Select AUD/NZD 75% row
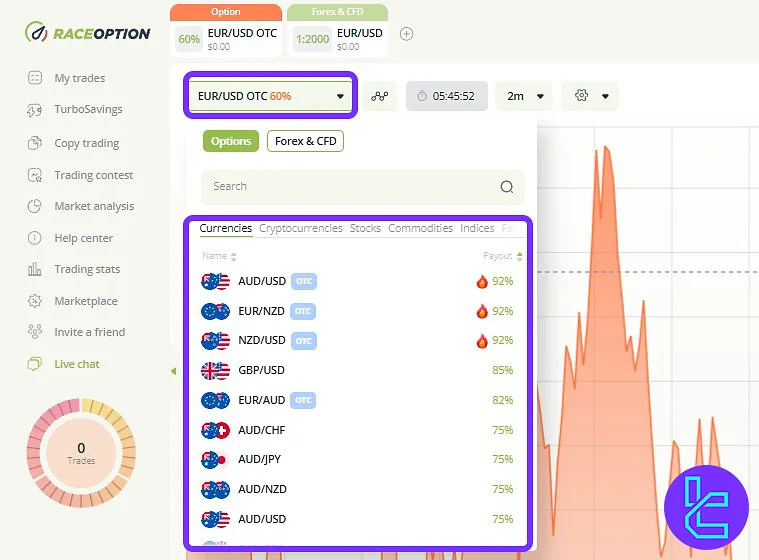Viewport: 759px width, 560px height. pos(357,490)
